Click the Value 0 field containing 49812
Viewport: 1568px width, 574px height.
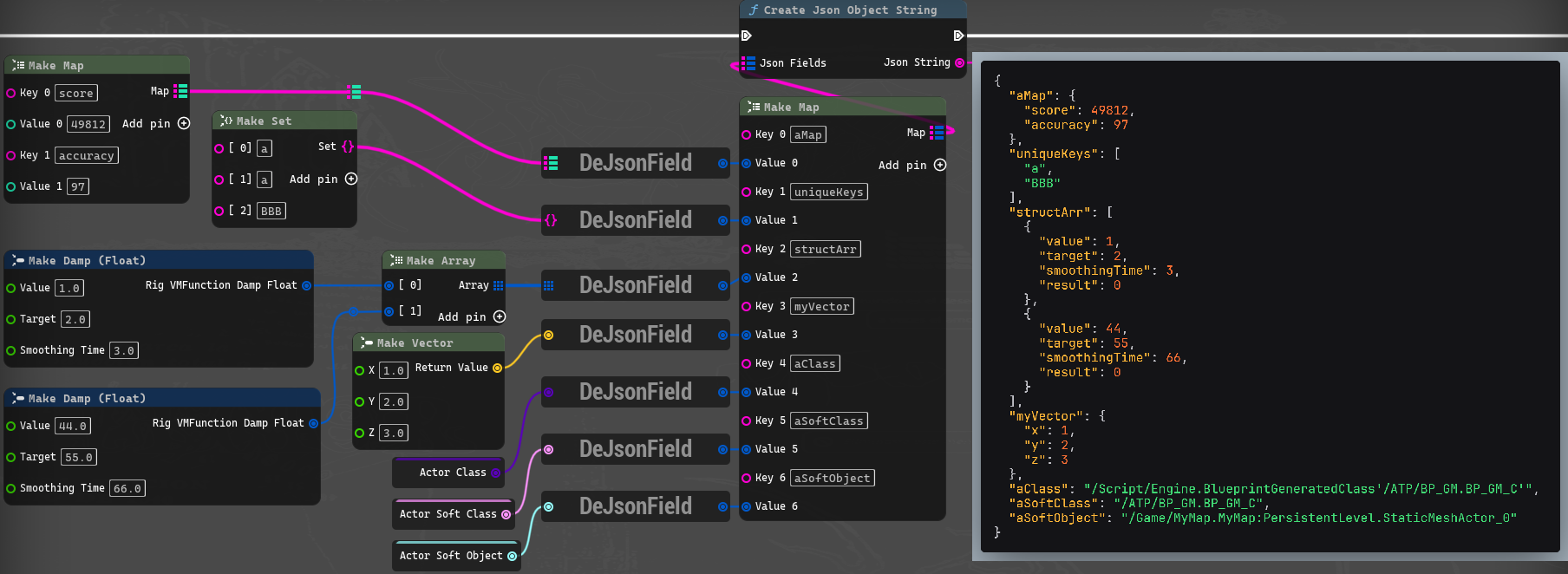coord(88,124)
